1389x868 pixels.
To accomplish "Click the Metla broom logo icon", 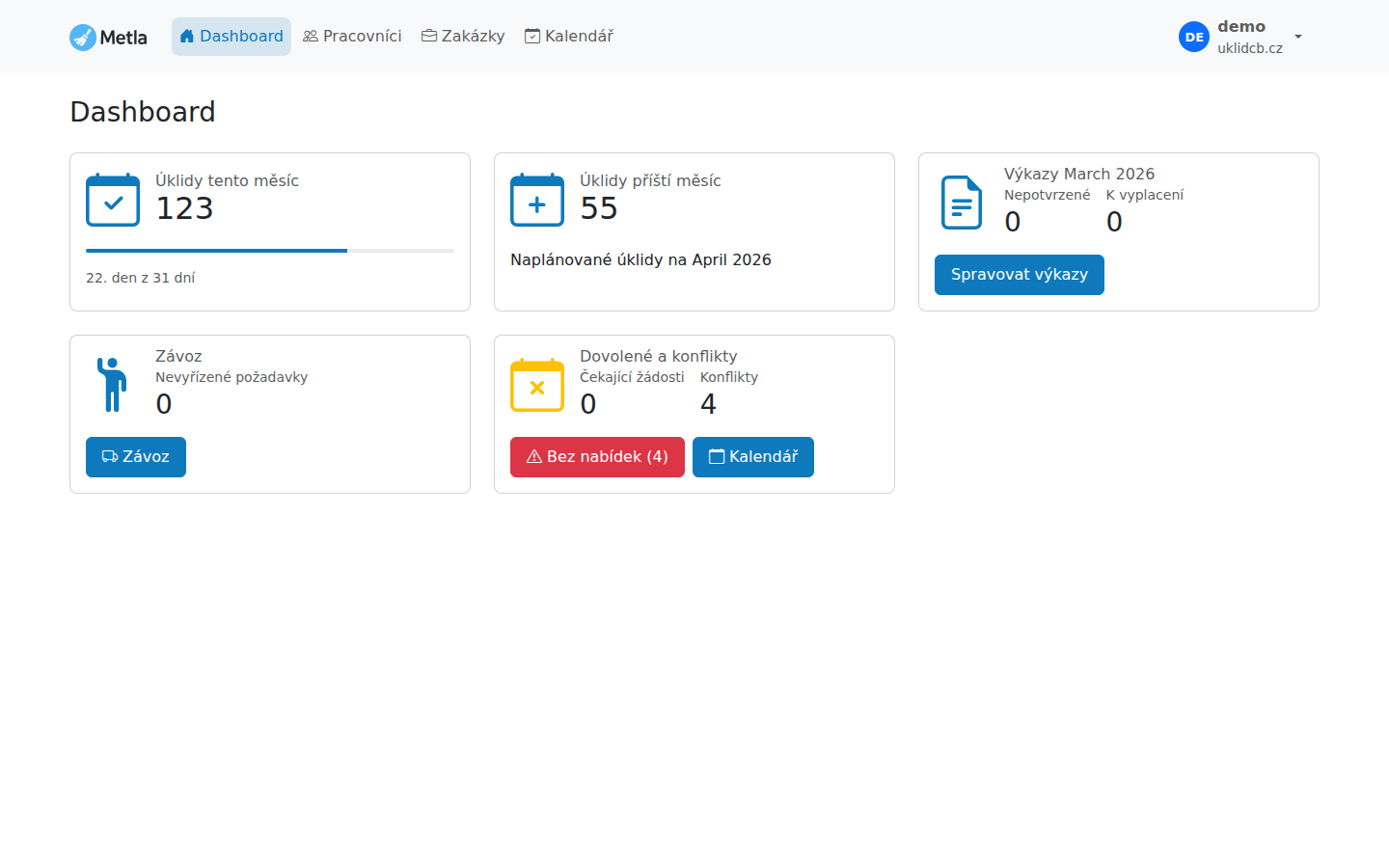I will pos(83,38).
